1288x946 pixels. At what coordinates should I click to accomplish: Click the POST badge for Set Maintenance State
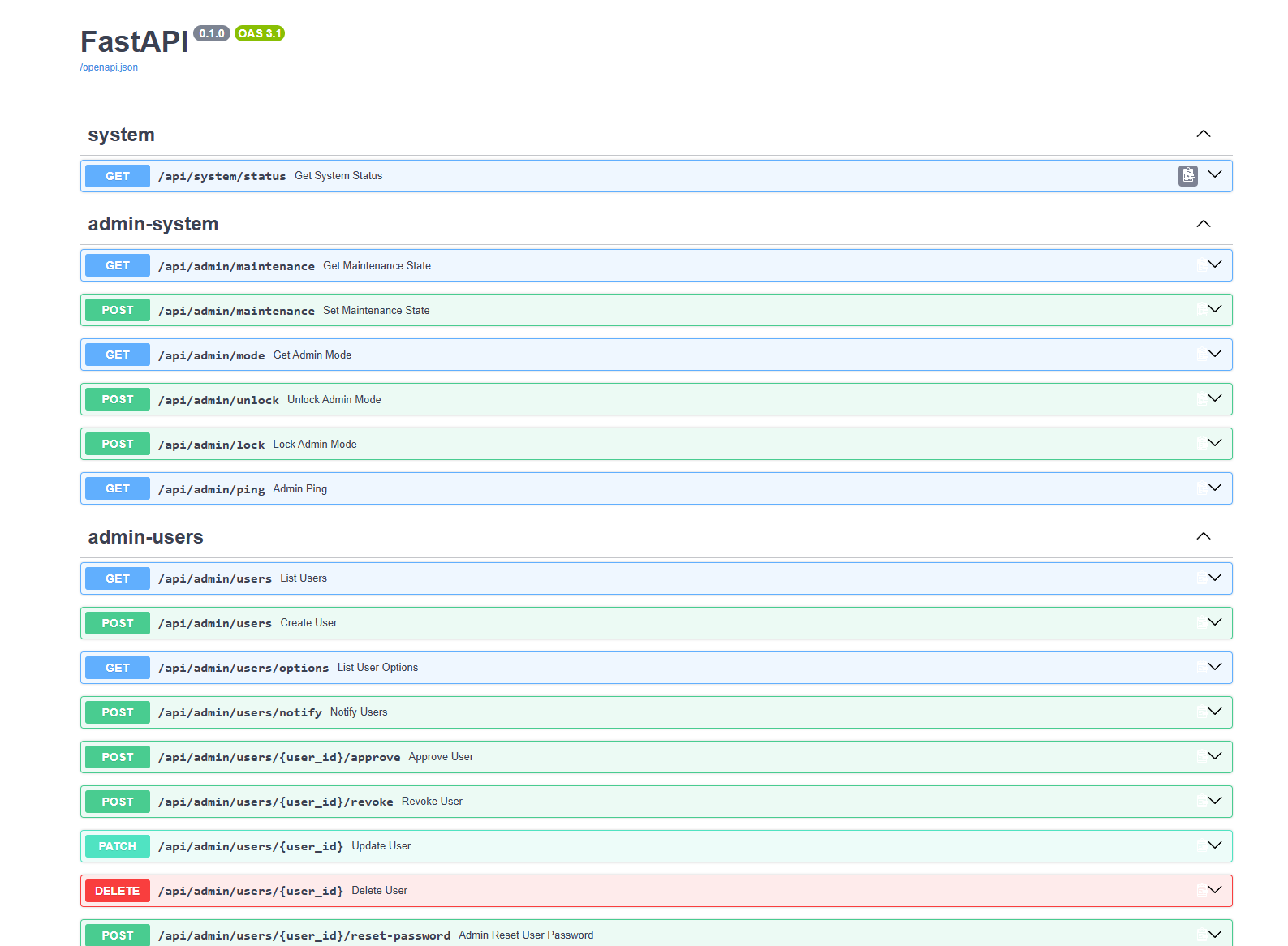[118, 310]
